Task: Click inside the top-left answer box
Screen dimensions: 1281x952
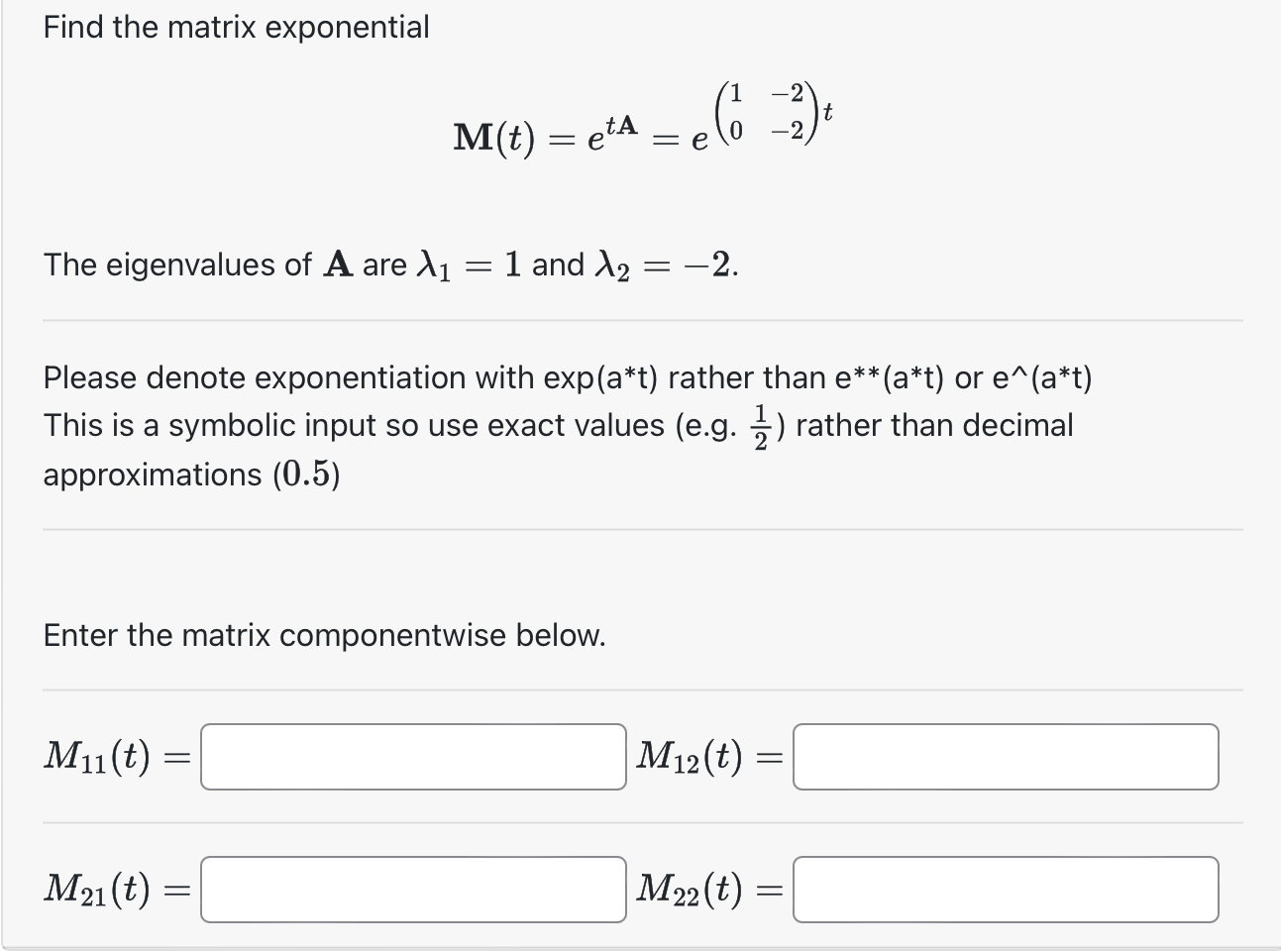Action: tap(412, 757)
